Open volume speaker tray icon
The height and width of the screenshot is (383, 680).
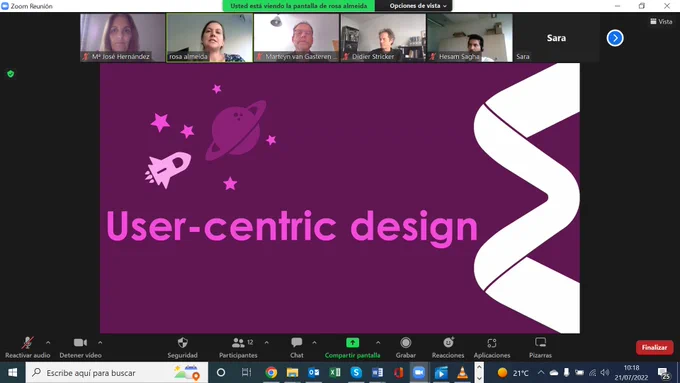click(x=605, y=373)
